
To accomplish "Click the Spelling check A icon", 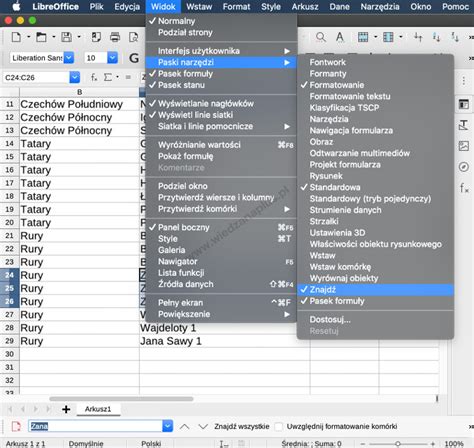I will tap(340, 37).
